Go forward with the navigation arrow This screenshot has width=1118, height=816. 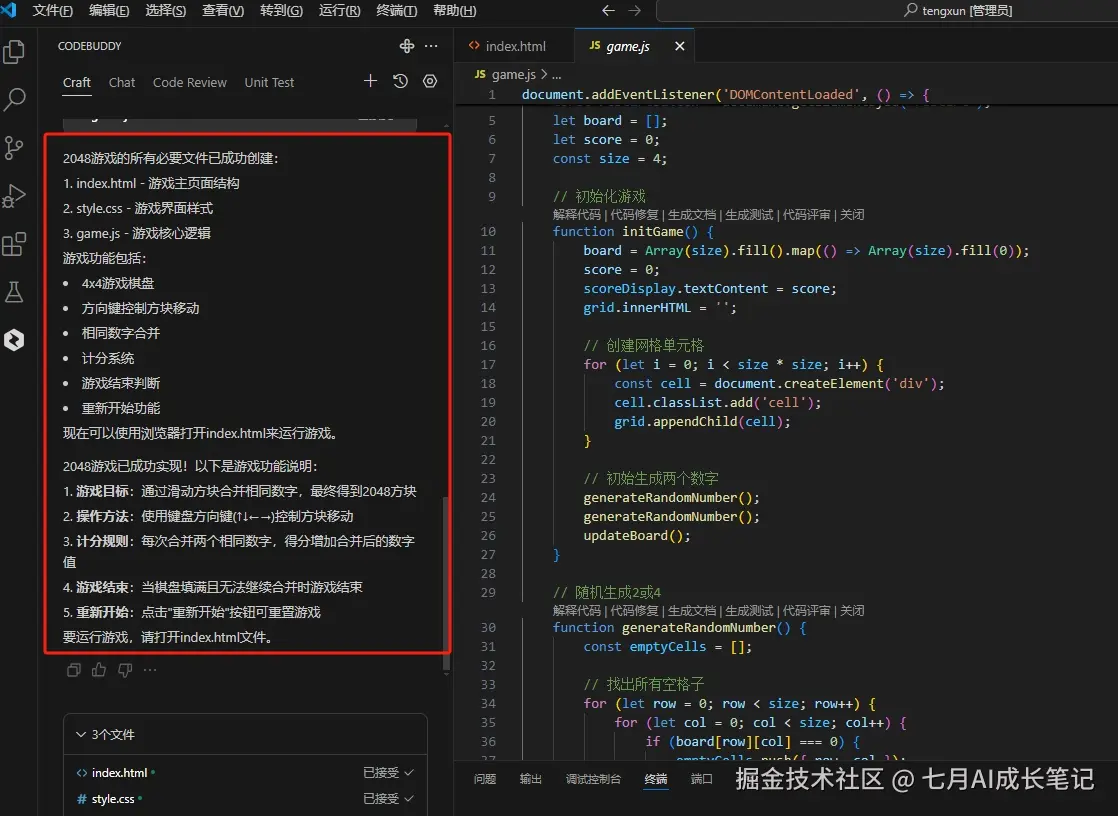pyautogui.click(x=635, y=10)
